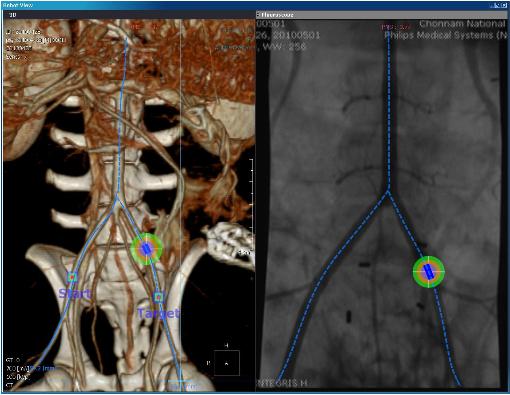
Task: Click the vertical scale ruler in 3D view
Action: pyautogui.click(x=251, y=204)
